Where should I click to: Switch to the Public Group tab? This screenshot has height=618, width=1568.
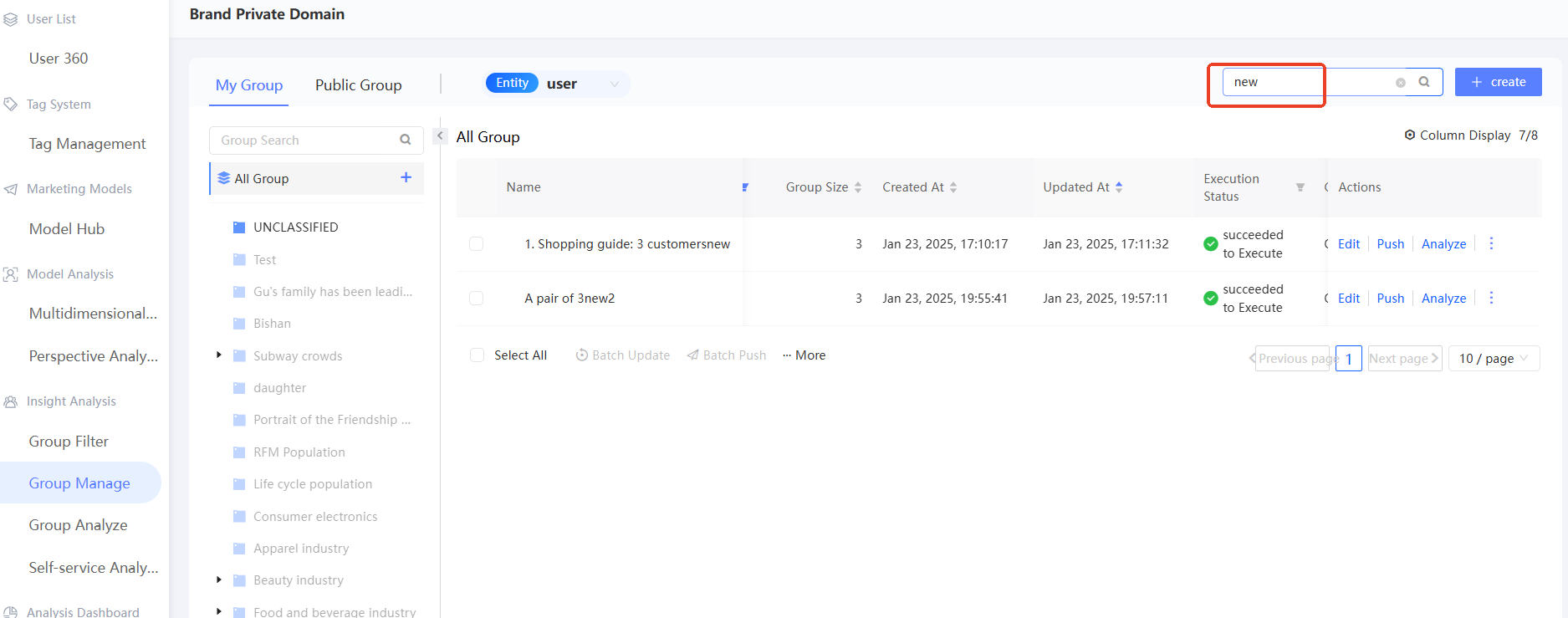(x=359, y=85)
